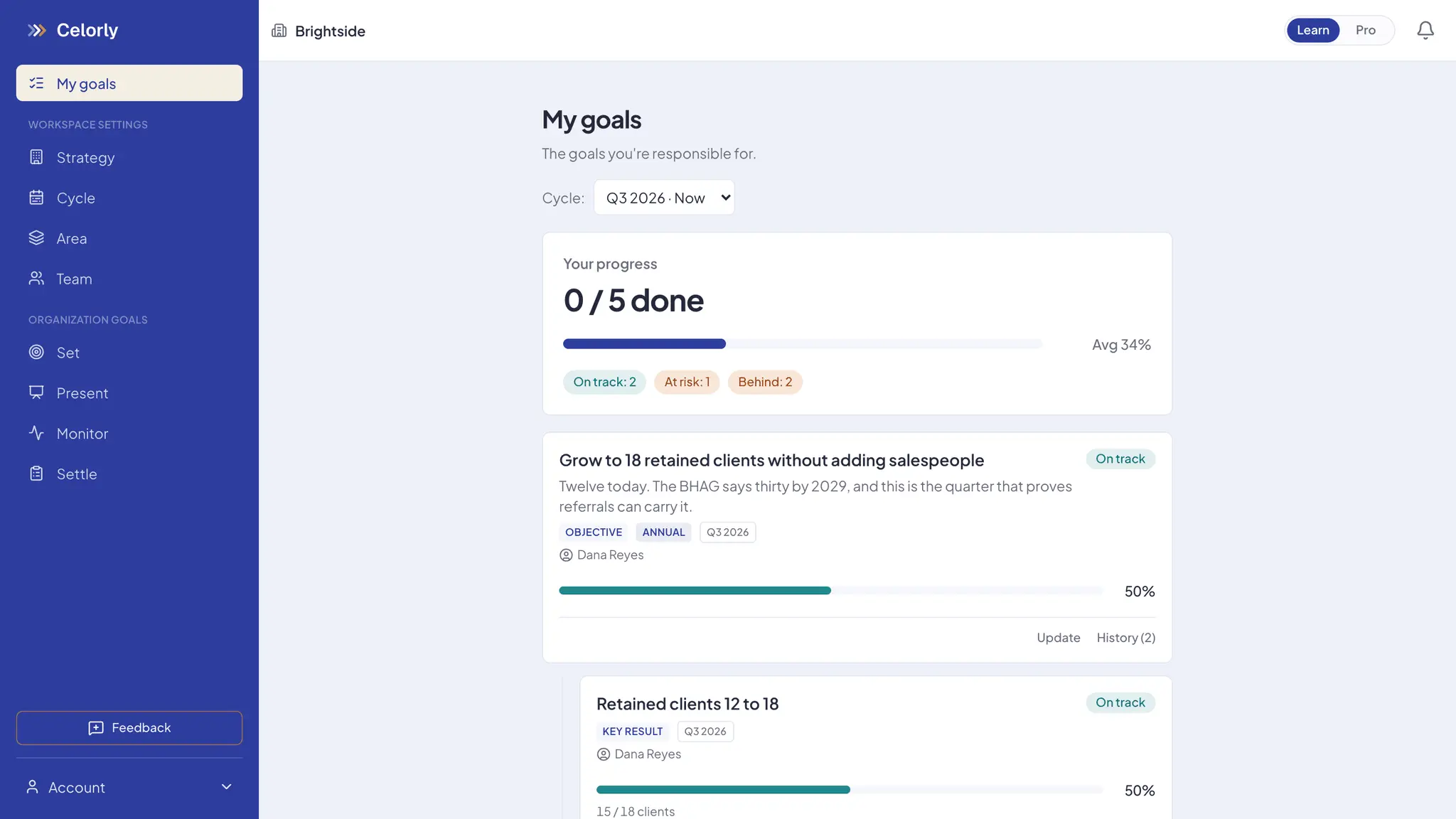Click the 'On track: 2' status chip

coord(604,382)
